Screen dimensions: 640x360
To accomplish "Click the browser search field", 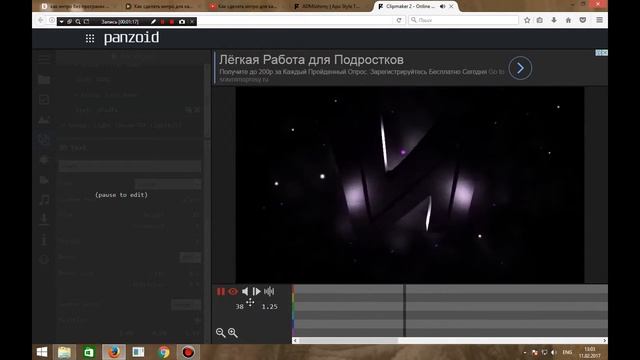I will coord(463,20).
